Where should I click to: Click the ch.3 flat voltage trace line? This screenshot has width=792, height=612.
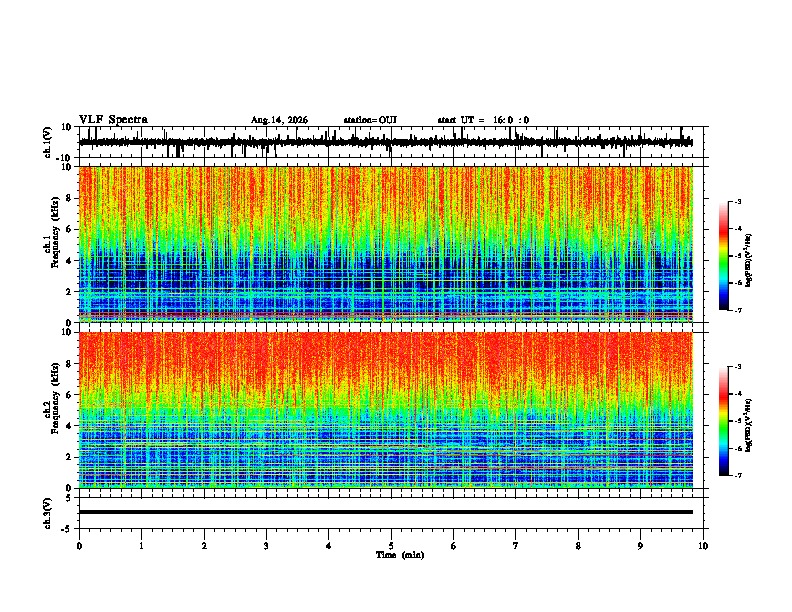pos(385,512)
